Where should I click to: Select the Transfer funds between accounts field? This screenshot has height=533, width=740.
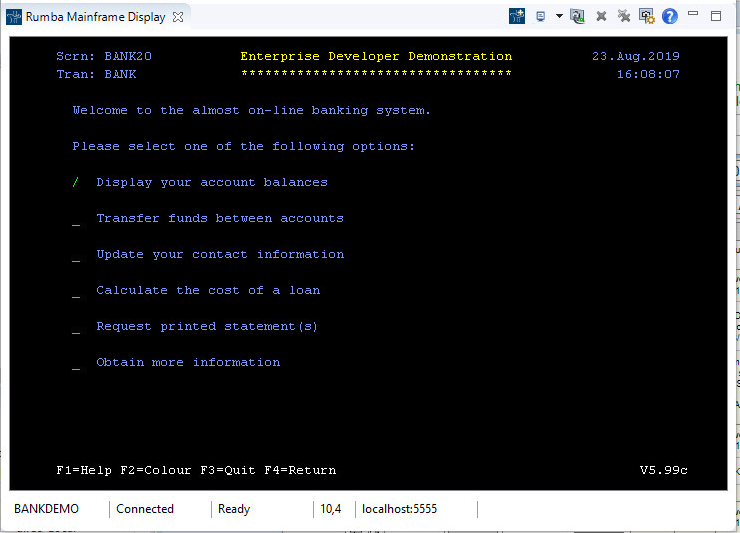76,220
